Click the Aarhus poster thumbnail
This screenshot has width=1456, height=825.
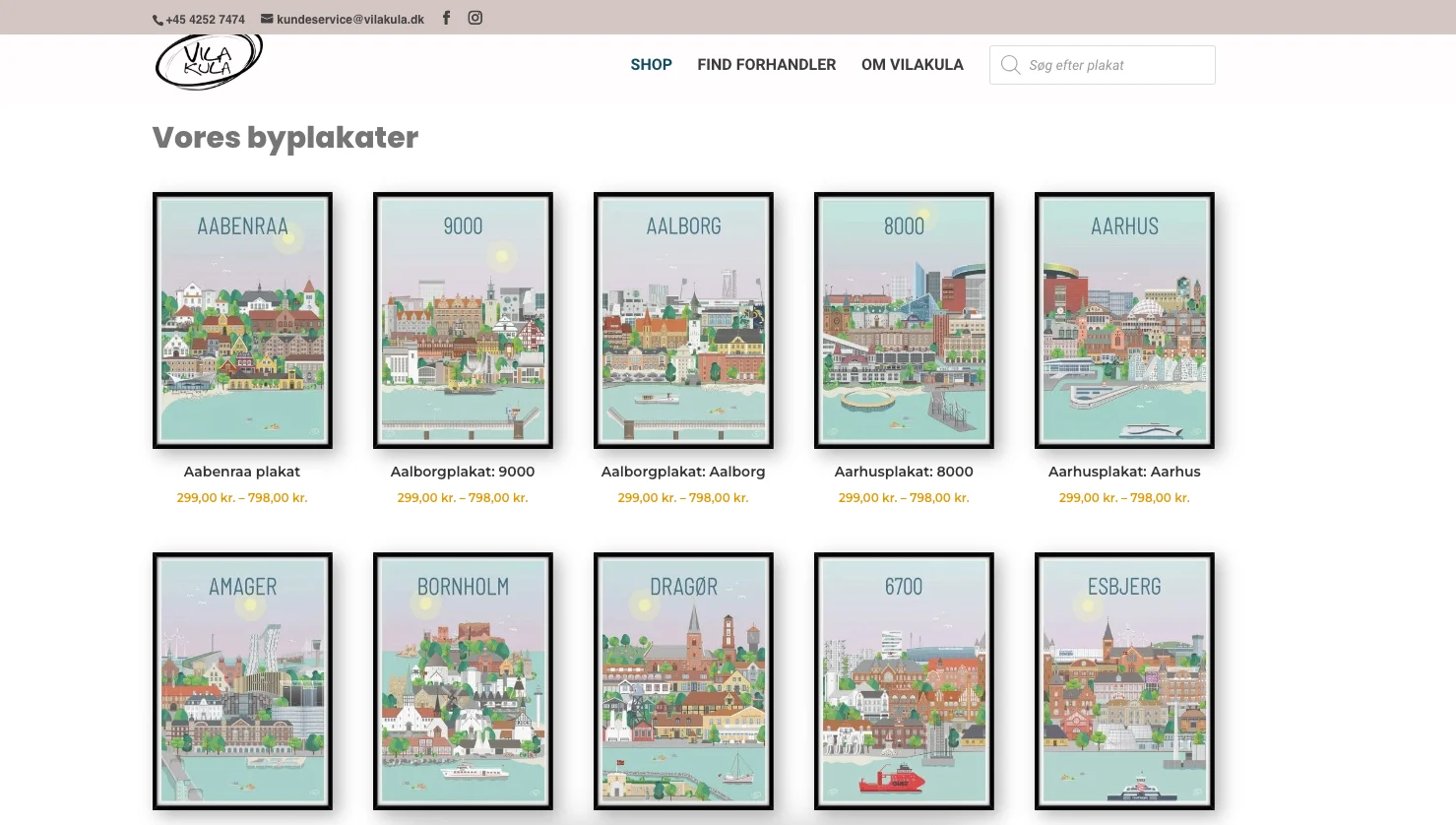coord(1124,320)
